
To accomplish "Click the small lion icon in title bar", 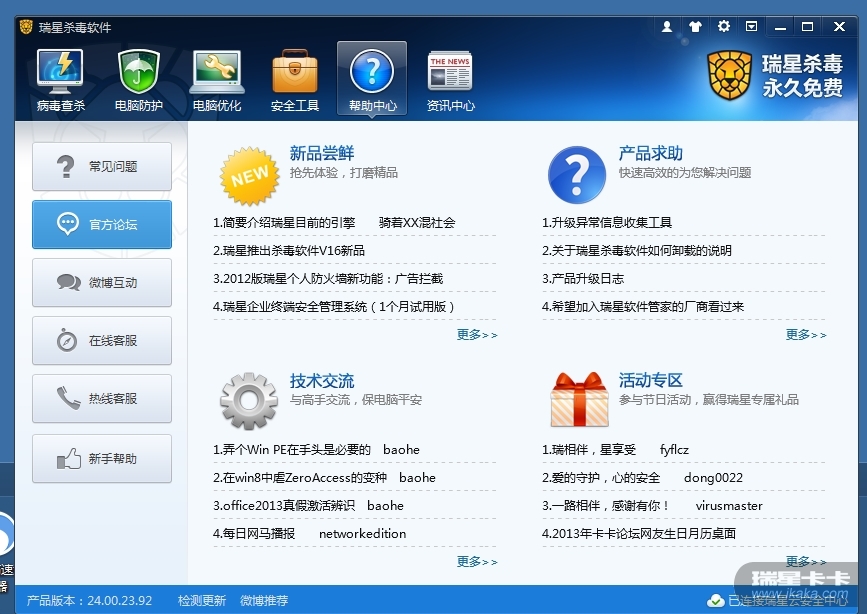I will coord(26,27).
